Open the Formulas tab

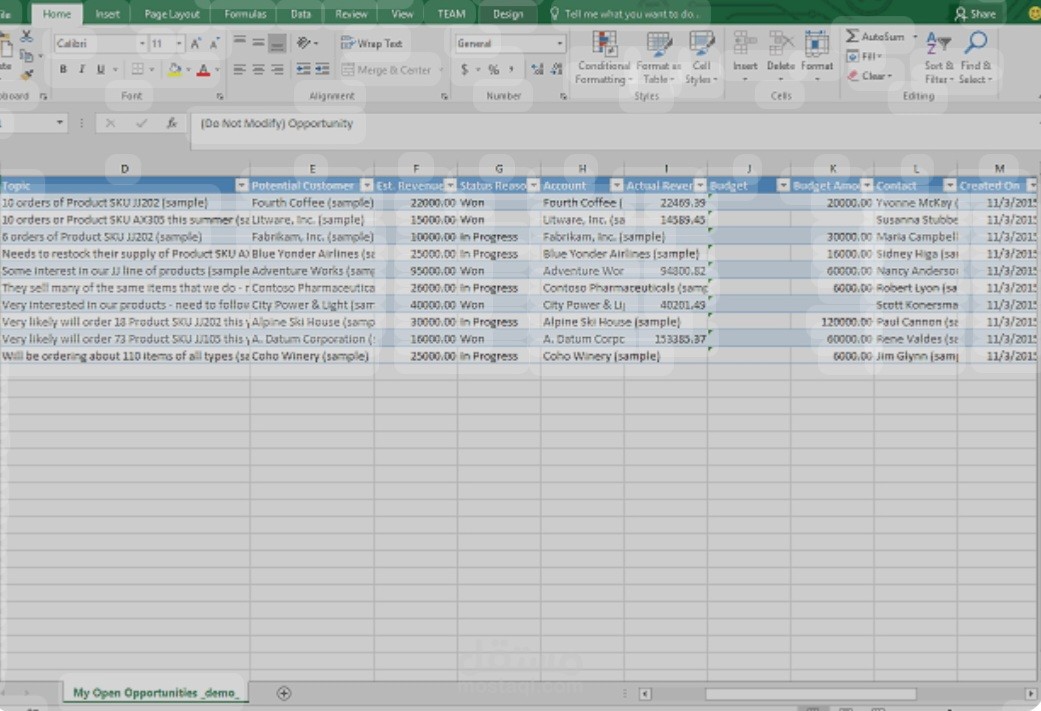tap(245, 14)
